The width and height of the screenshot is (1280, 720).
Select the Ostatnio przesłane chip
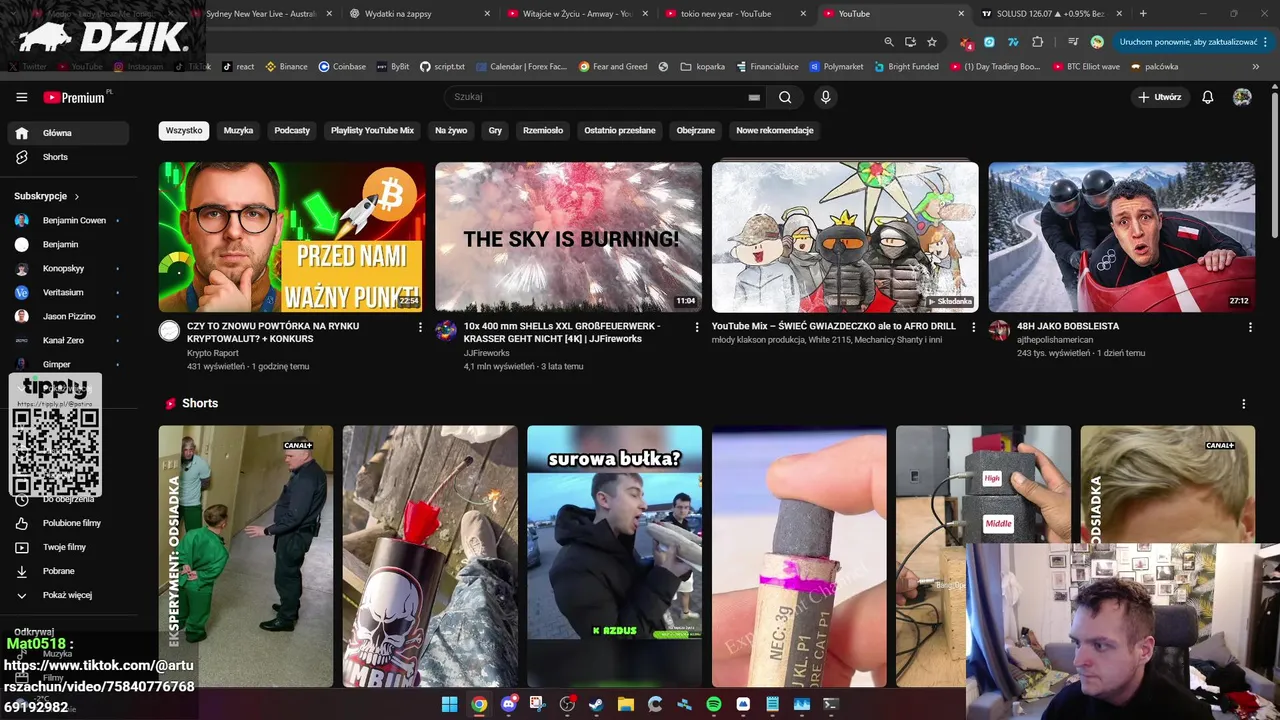(x=620, y=130)
